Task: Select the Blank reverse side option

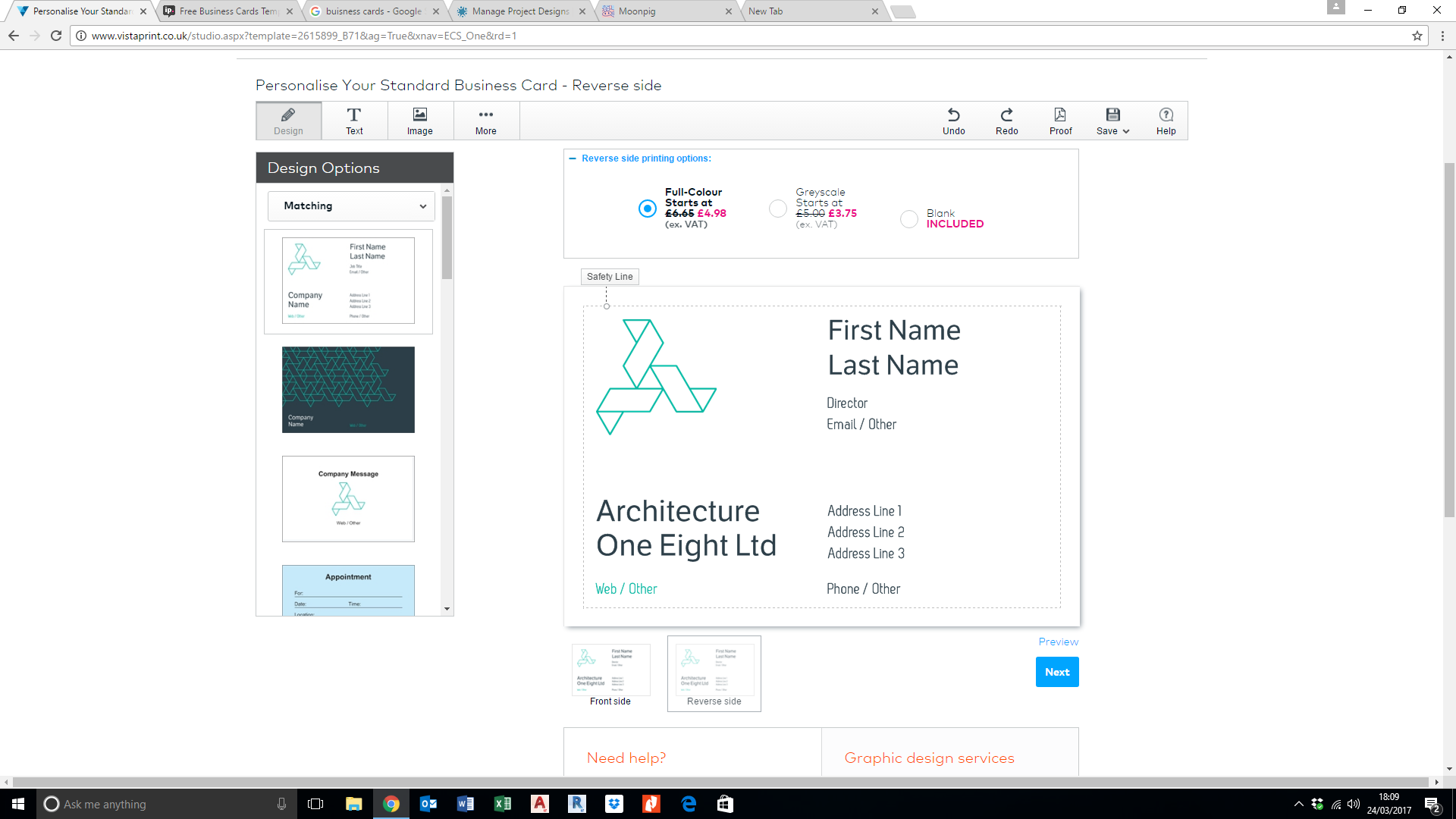Action: (908, 219)
